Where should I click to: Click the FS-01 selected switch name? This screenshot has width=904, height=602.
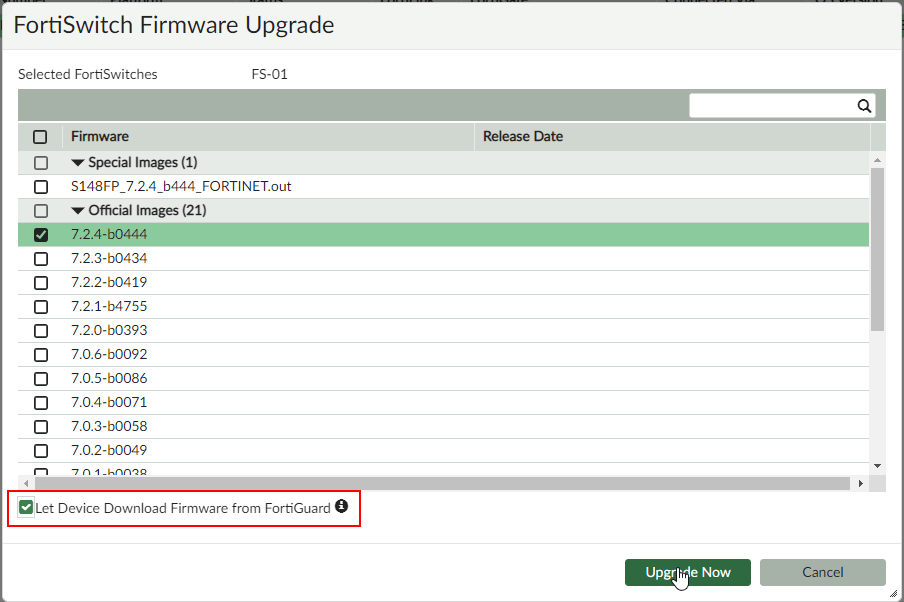click(269, 74)
